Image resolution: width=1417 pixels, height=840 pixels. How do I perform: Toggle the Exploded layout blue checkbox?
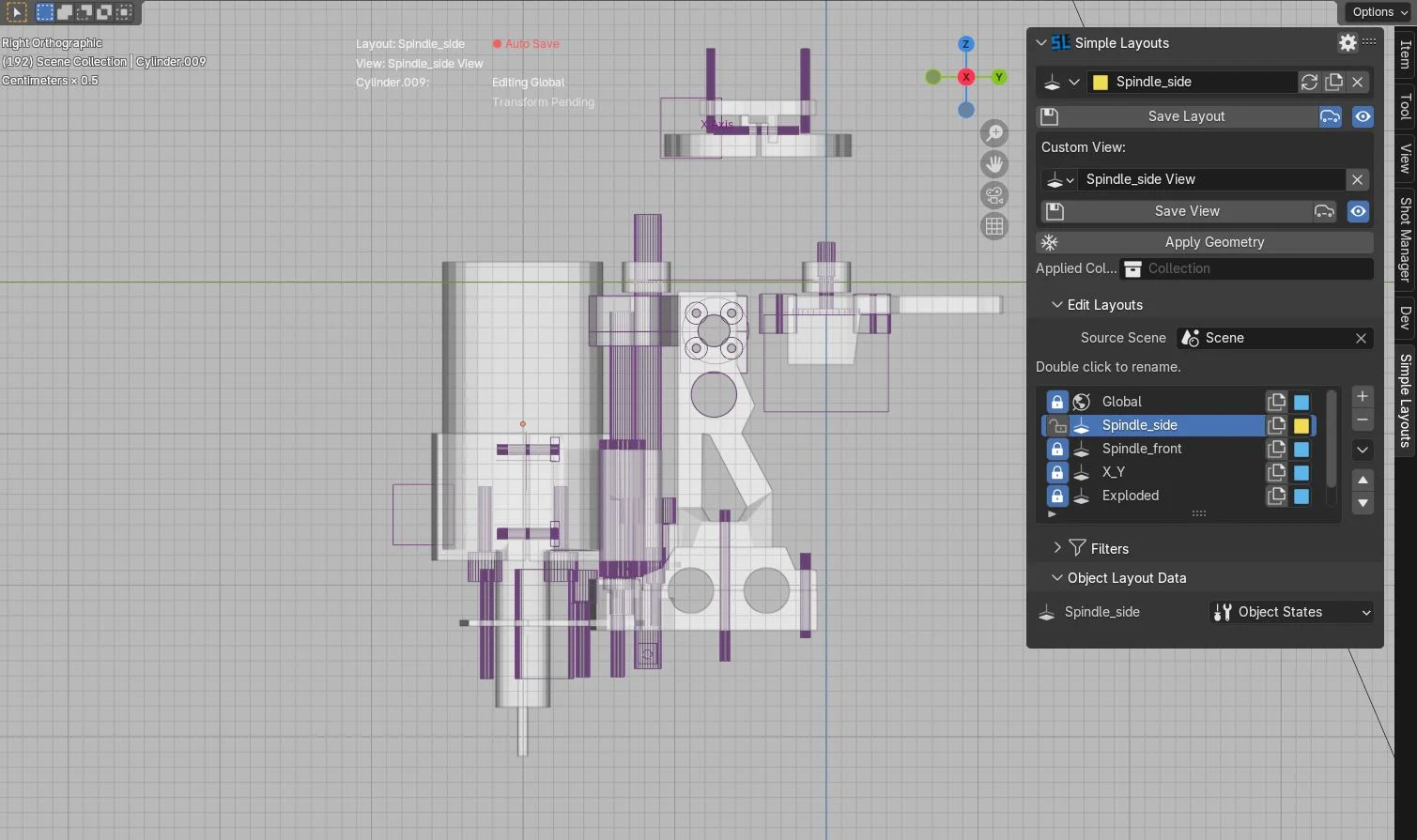(x=1301, y=496)
